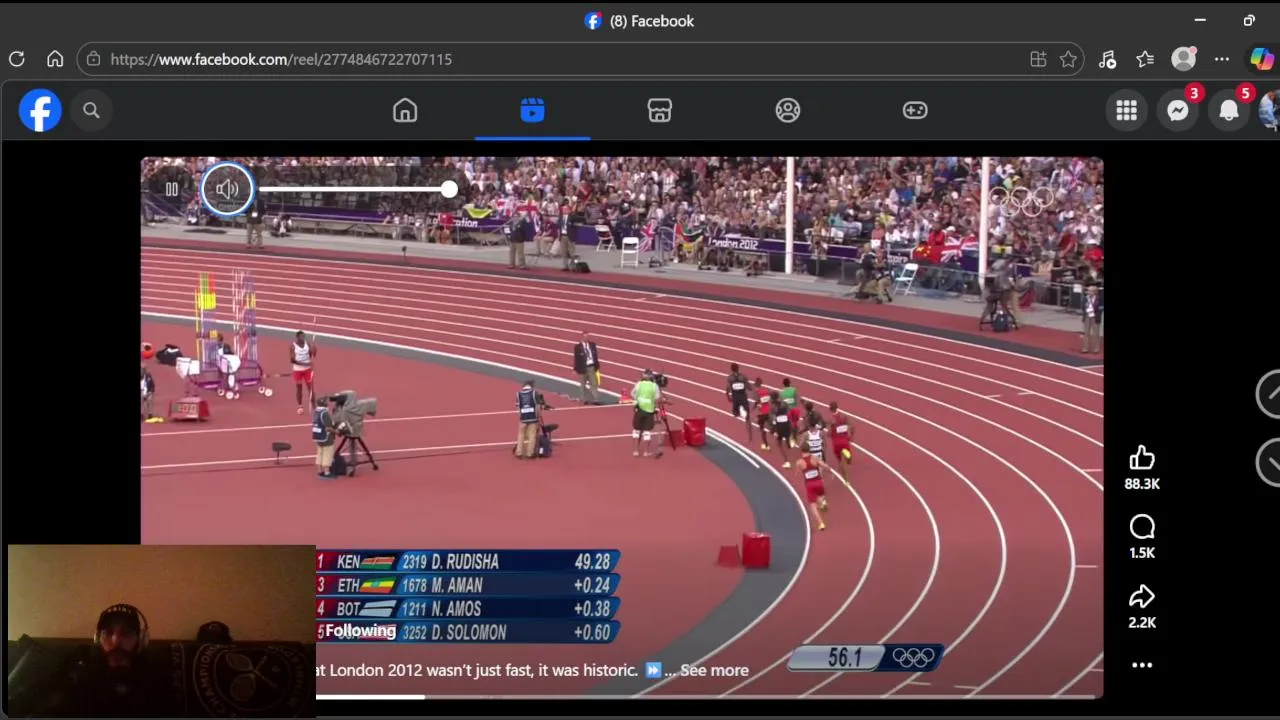
Task: Click the volume slider handle
Action: [x=449, y=189]
